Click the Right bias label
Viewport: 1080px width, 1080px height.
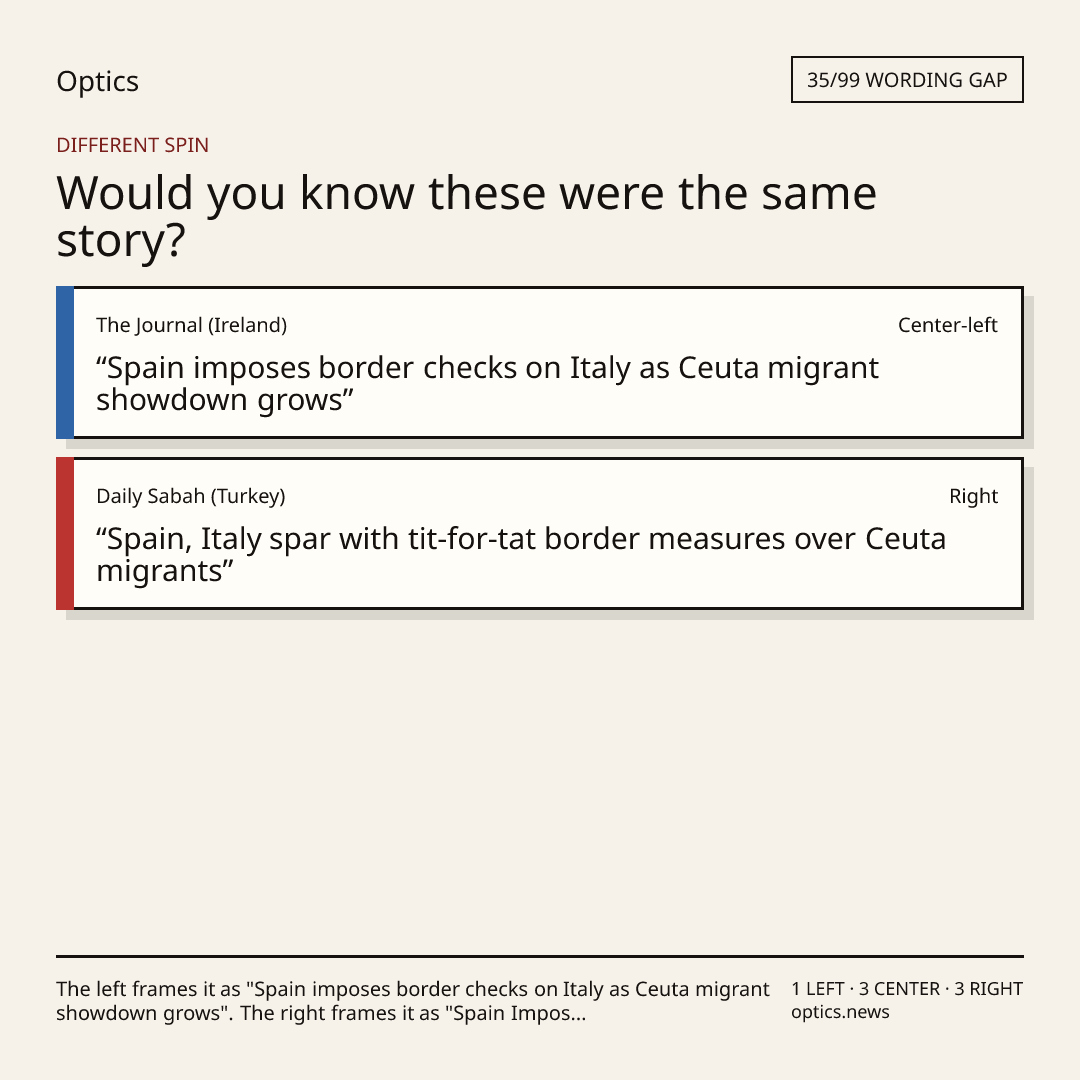[973, 496]
